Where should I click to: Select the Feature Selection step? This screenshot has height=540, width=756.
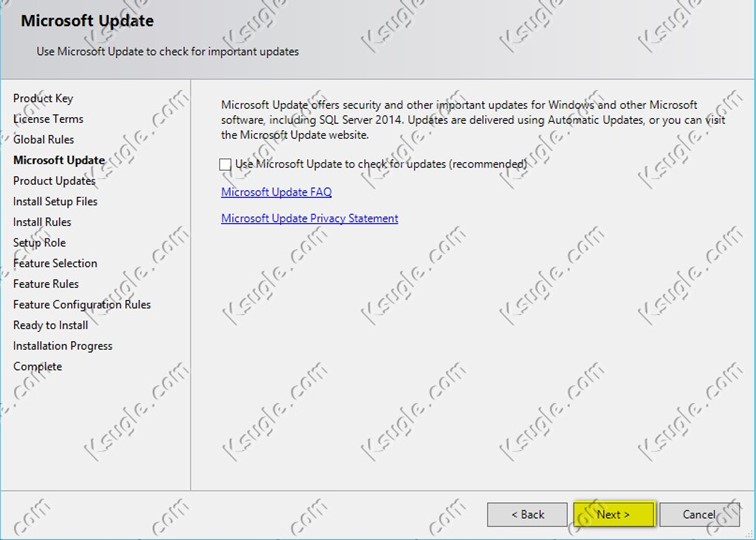(55, 263)
